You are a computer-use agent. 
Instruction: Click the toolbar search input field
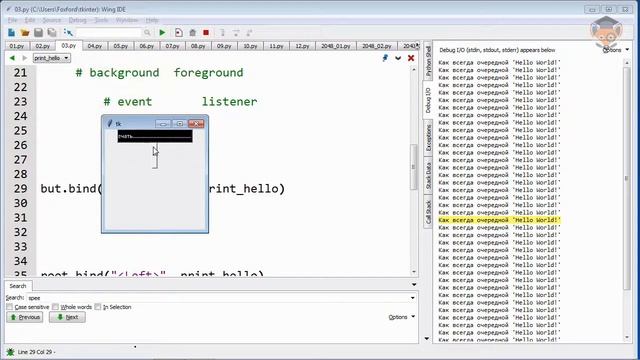pyautogui.click(x=109, y=33)
